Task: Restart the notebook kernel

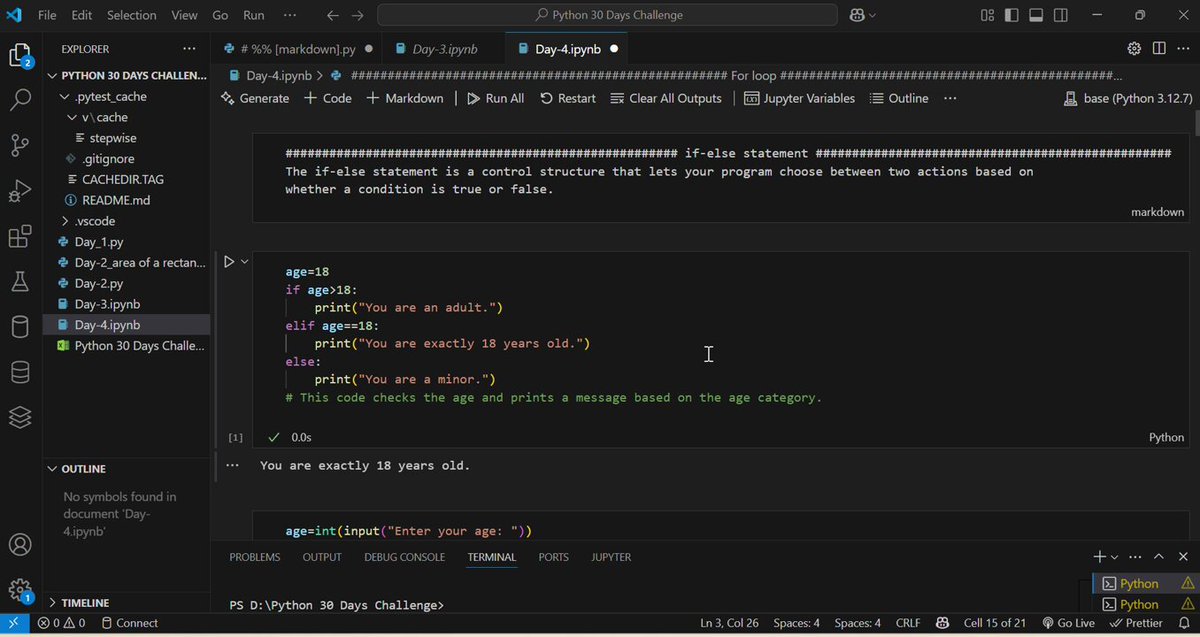Action: 567,98
